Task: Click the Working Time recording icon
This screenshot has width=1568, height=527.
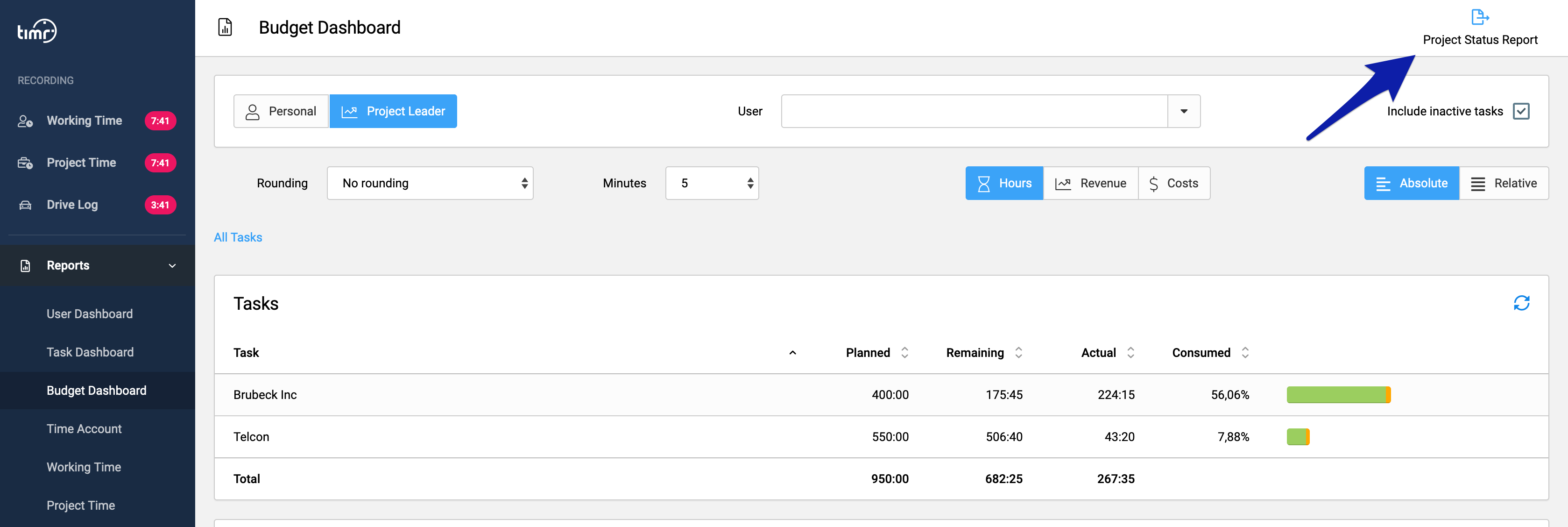Action: point(25,121)
